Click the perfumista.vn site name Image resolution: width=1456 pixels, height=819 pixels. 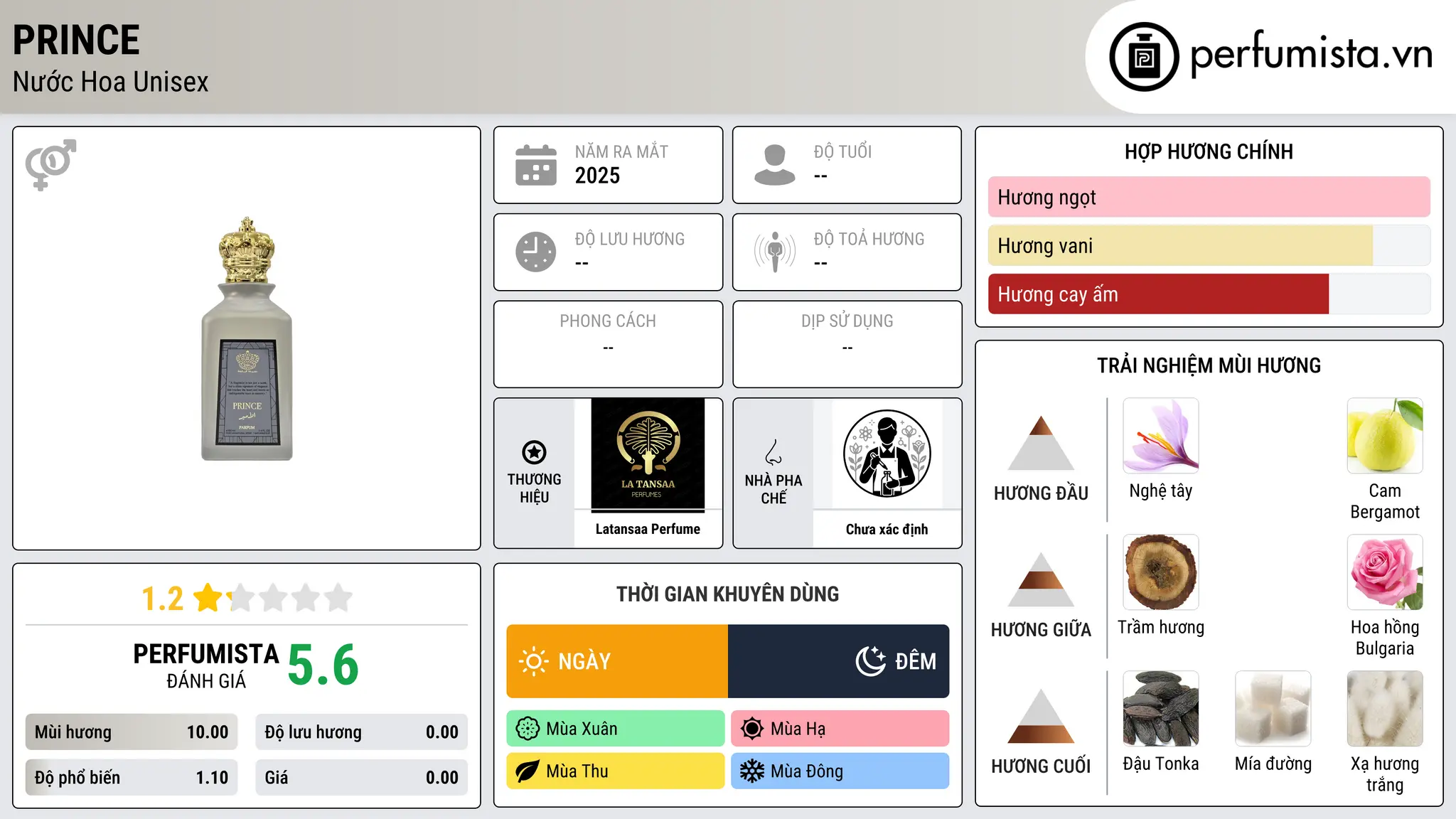1312,53
